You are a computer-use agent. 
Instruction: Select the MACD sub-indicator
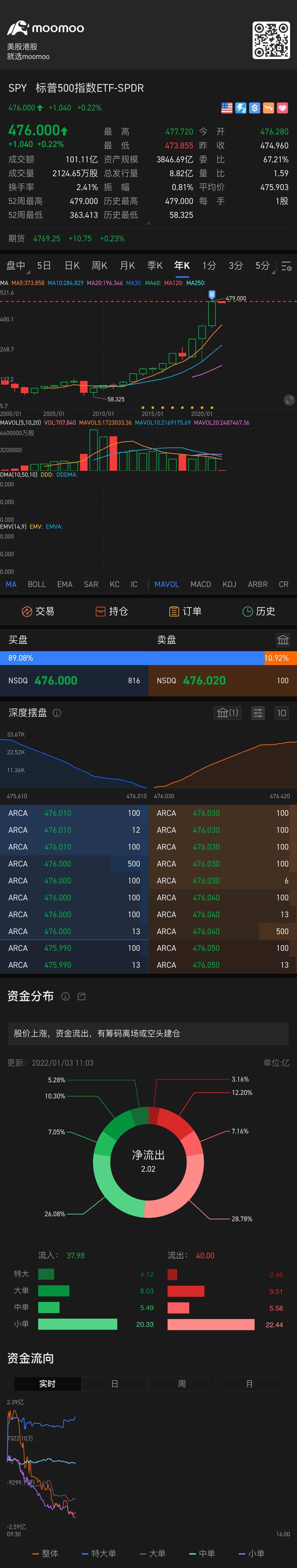tap(201, 584)
